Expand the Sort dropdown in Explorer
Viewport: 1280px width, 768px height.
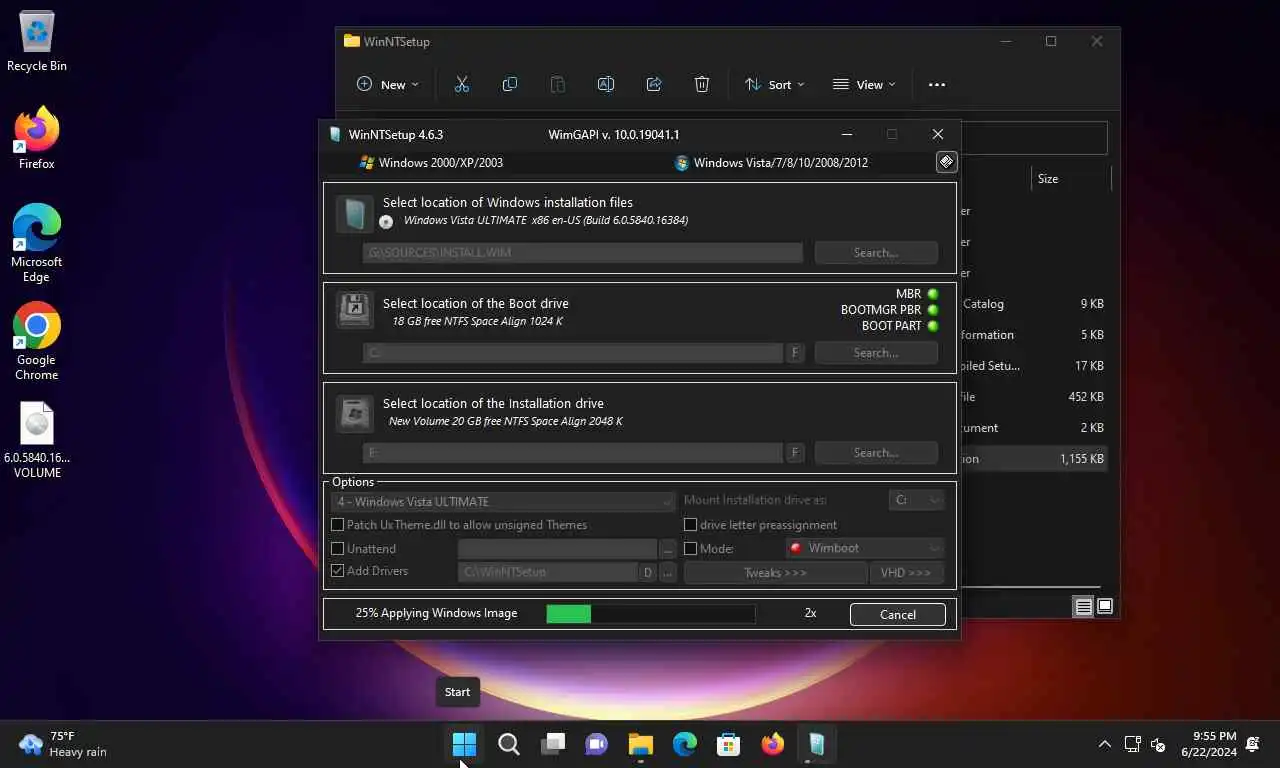[x=775, y=85]
